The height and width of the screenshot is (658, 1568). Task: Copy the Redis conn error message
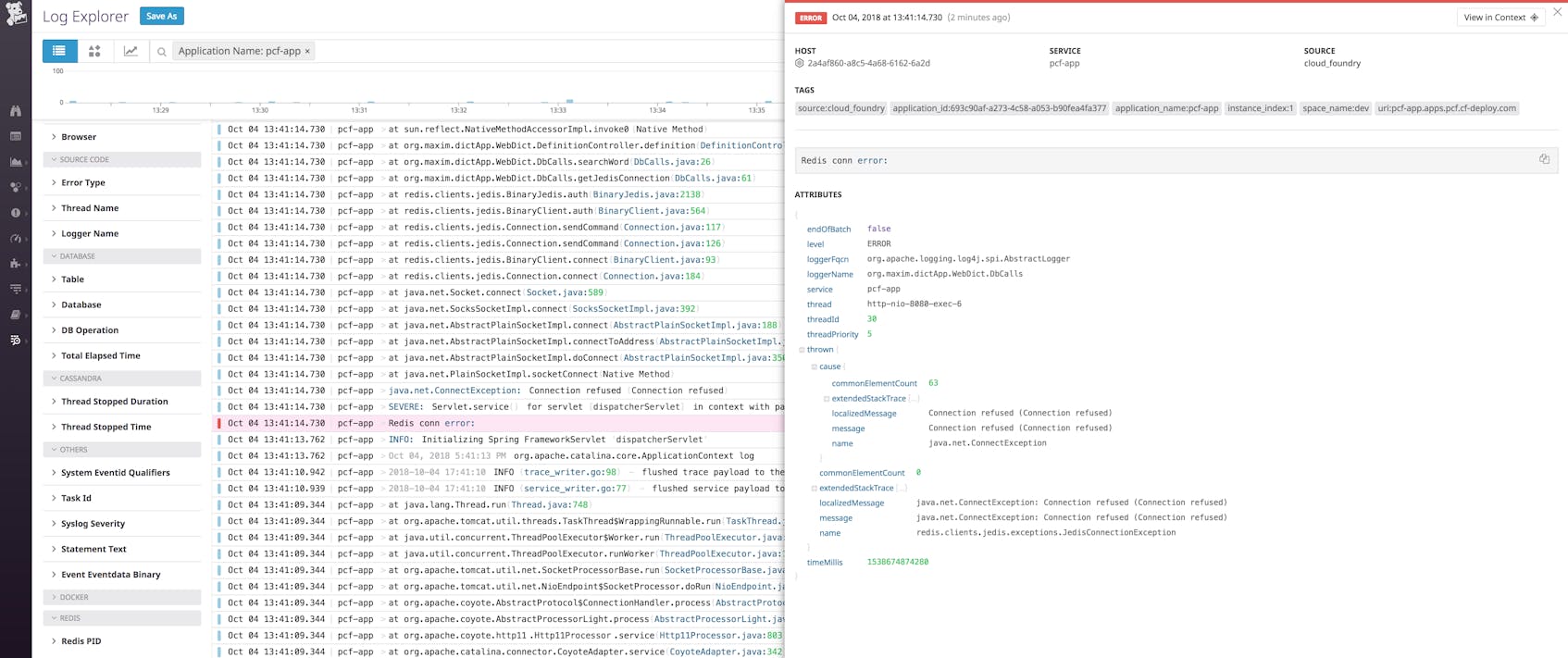pyautogui.click(x=1544, y=159)
